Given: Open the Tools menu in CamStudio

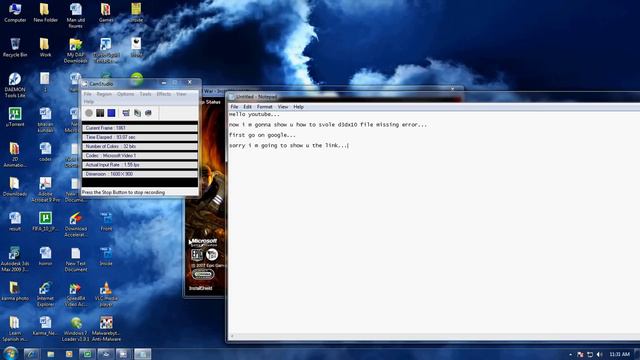Looking at the screenshot, I should click(x=145, y=94).
